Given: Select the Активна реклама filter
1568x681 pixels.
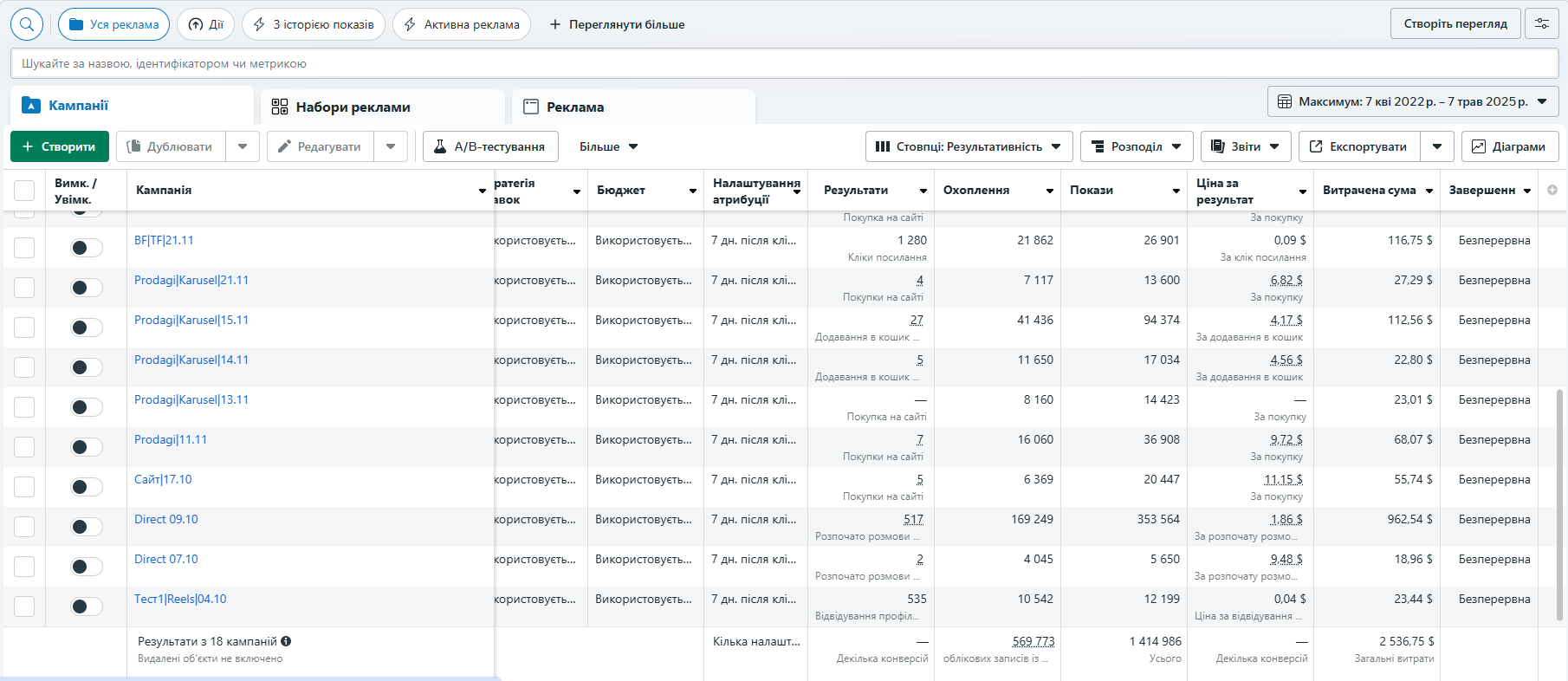Looking at the screenshot, I should 461,24.
